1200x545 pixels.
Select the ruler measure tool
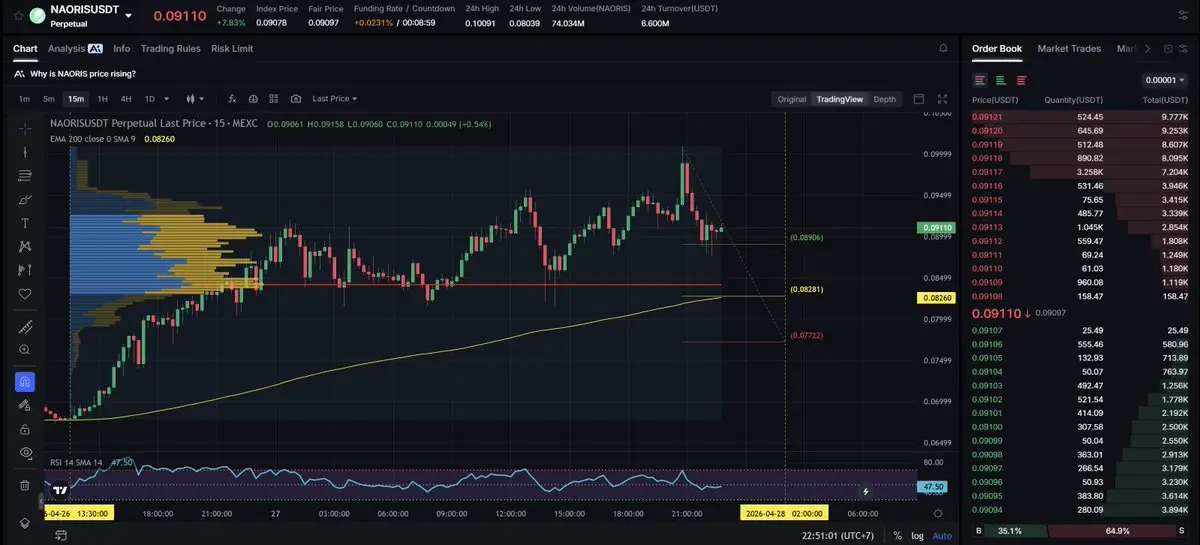[x=25, y=327]
